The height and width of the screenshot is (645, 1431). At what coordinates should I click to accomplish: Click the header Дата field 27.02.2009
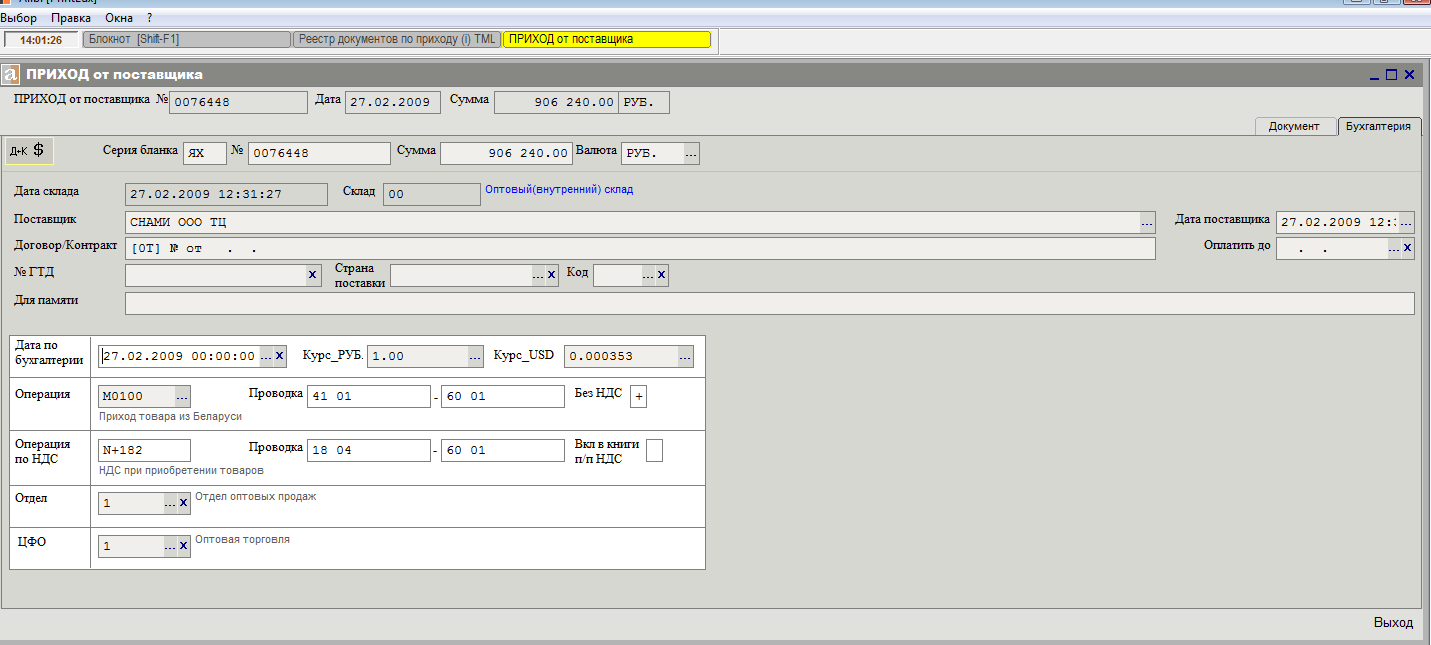click(393, 102)
